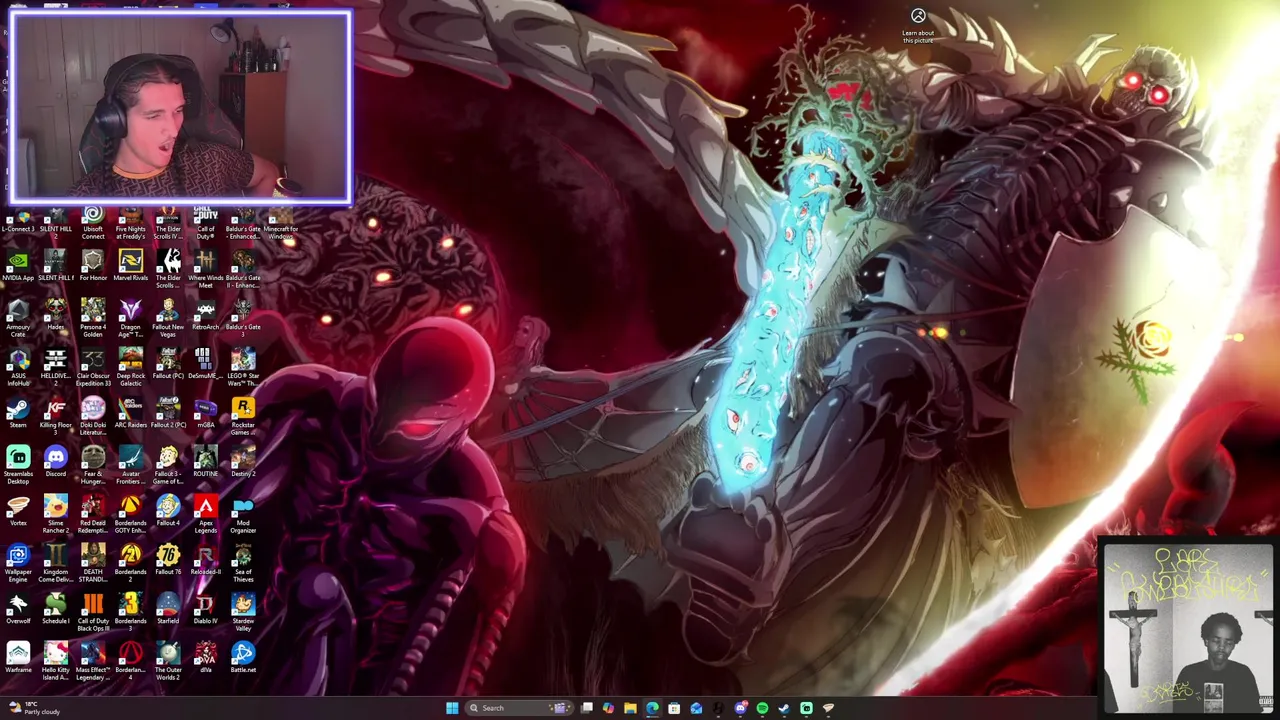Launch the Starfield desktop shortcut

168,609
